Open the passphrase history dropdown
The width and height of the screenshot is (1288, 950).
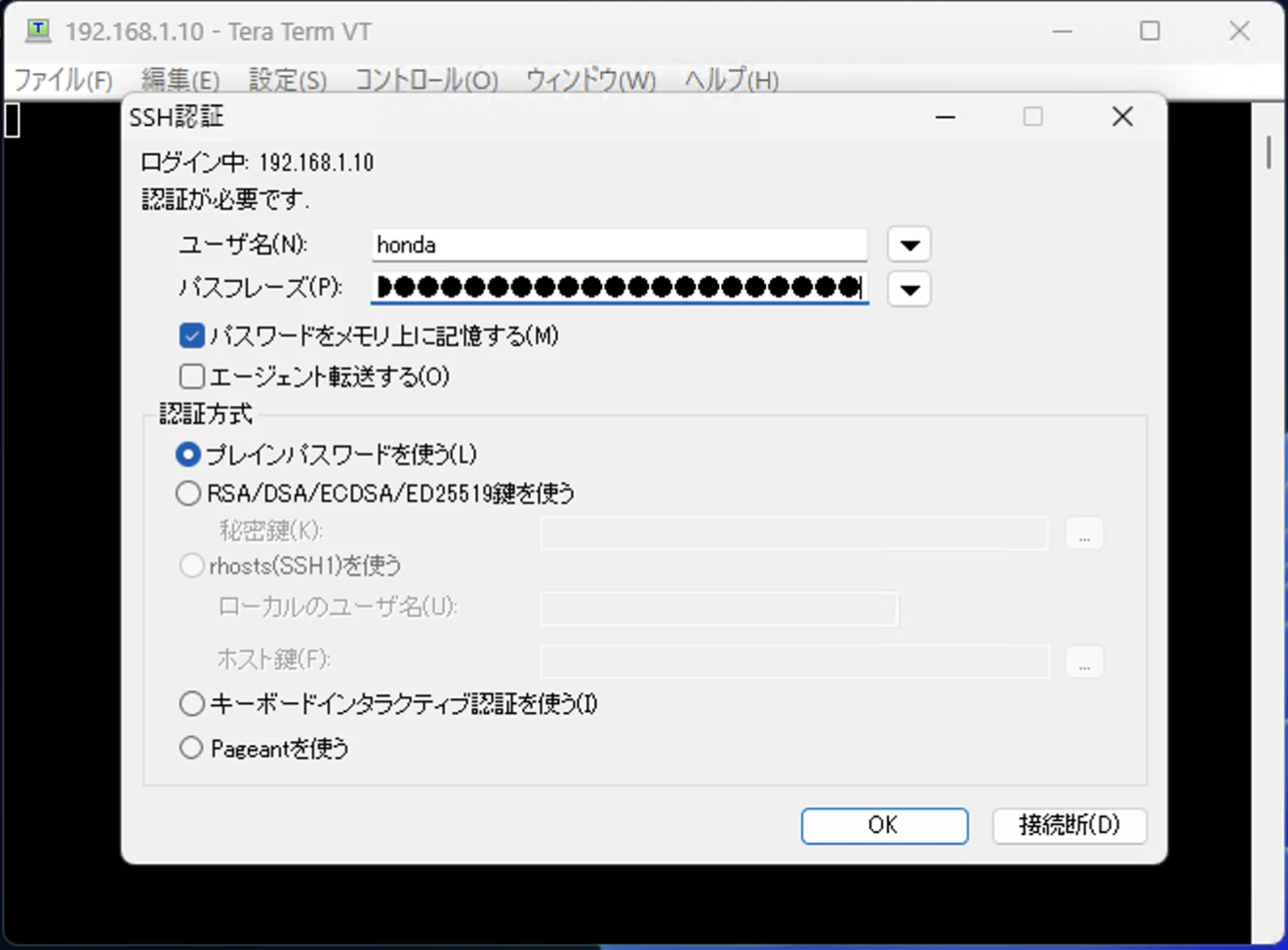click(x=907, y=289)
